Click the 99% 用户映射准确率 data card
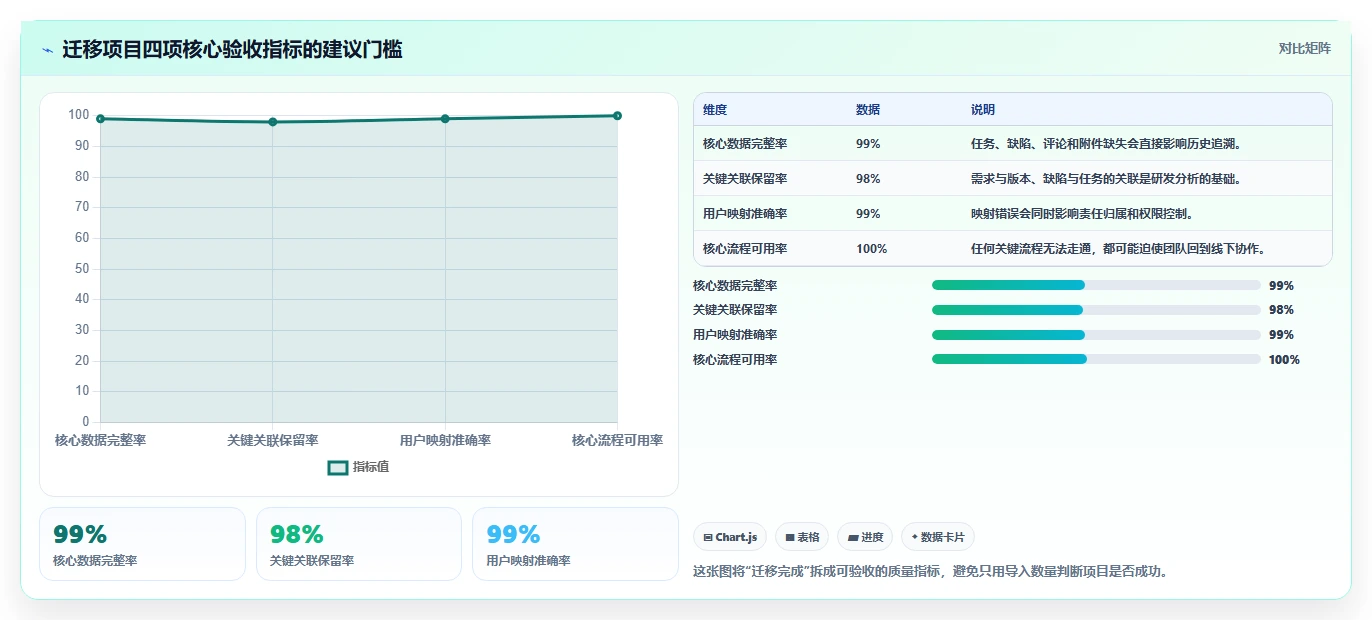Viewport: 1372px width, 620px height. click(575, 544)
